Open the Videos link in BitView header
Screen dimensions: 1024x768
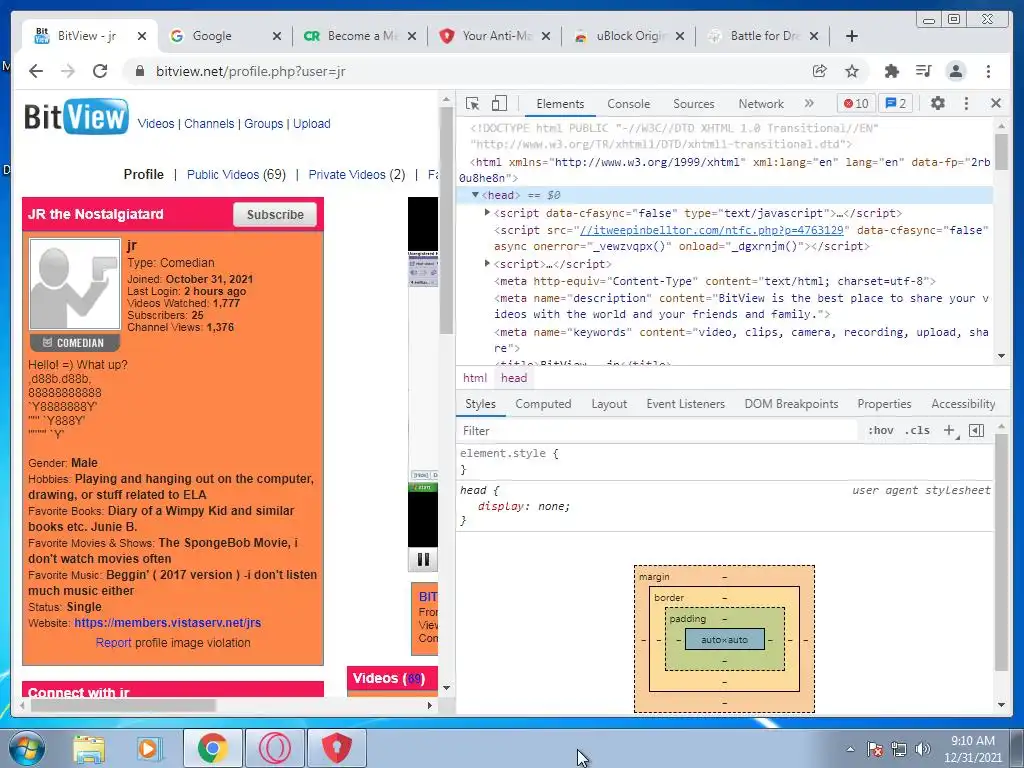[156, 123]
